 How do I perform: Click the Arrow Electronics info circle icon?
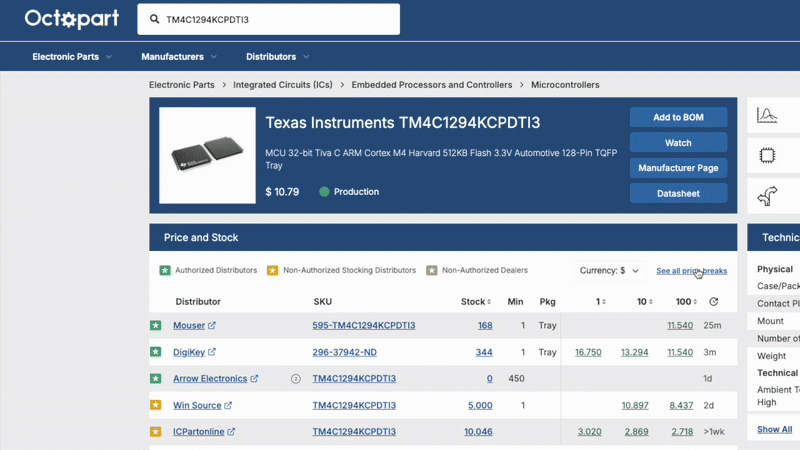295,379
